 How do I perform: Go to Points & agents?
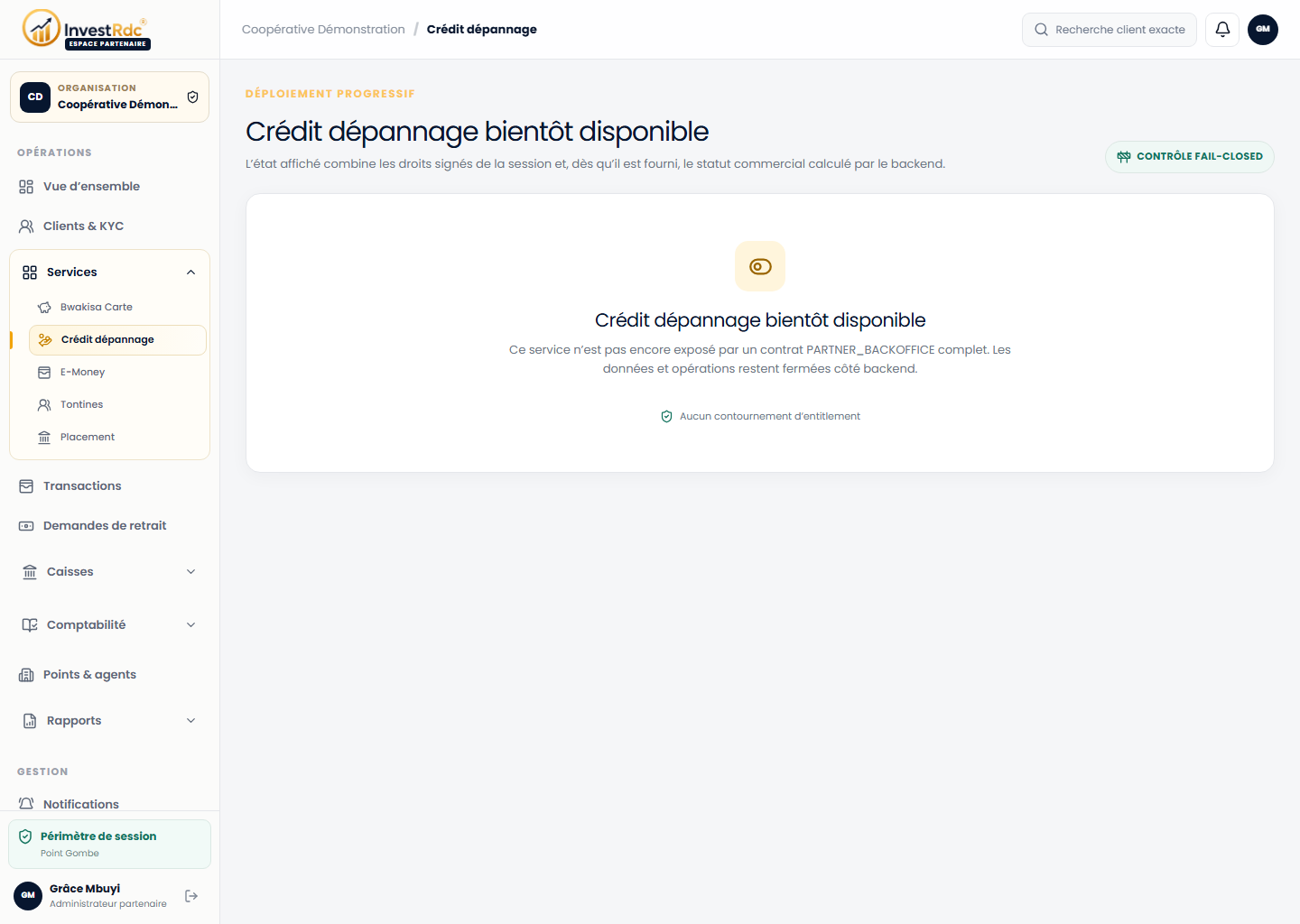pyautogui.click(x=109, y=675)
